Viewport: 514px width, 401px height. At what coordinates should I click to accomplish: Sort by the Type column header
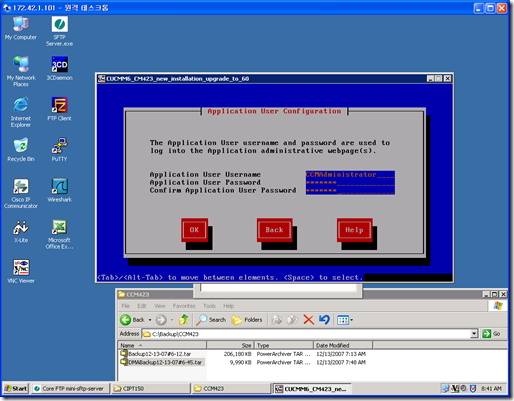click(284, 345)
